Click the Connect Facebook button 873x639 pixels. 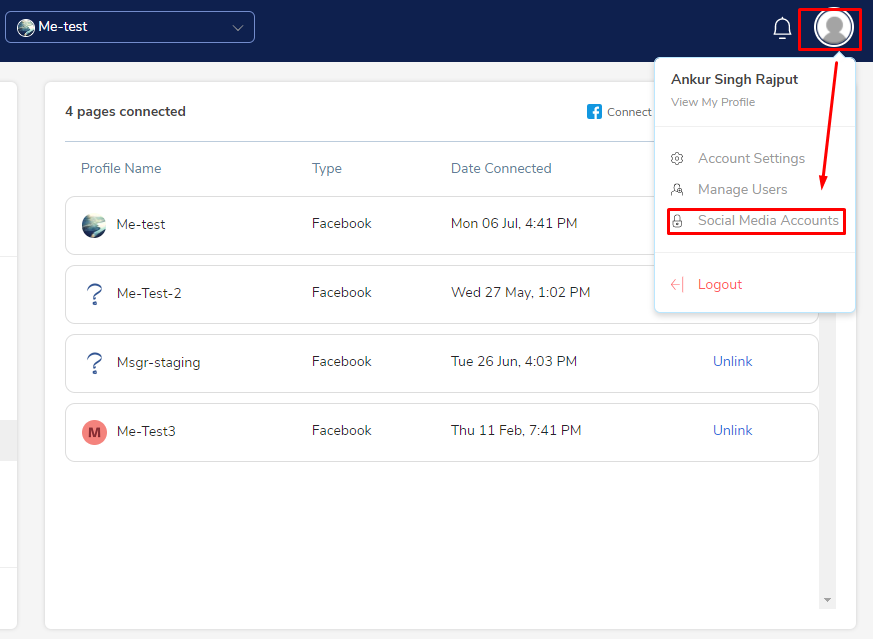619,112
